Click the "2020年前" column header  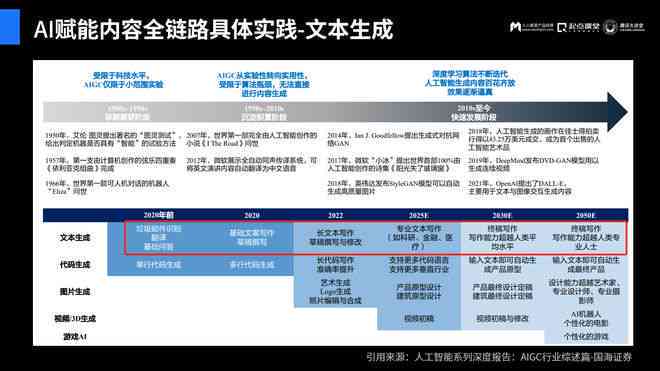click(x=158, y=215)
